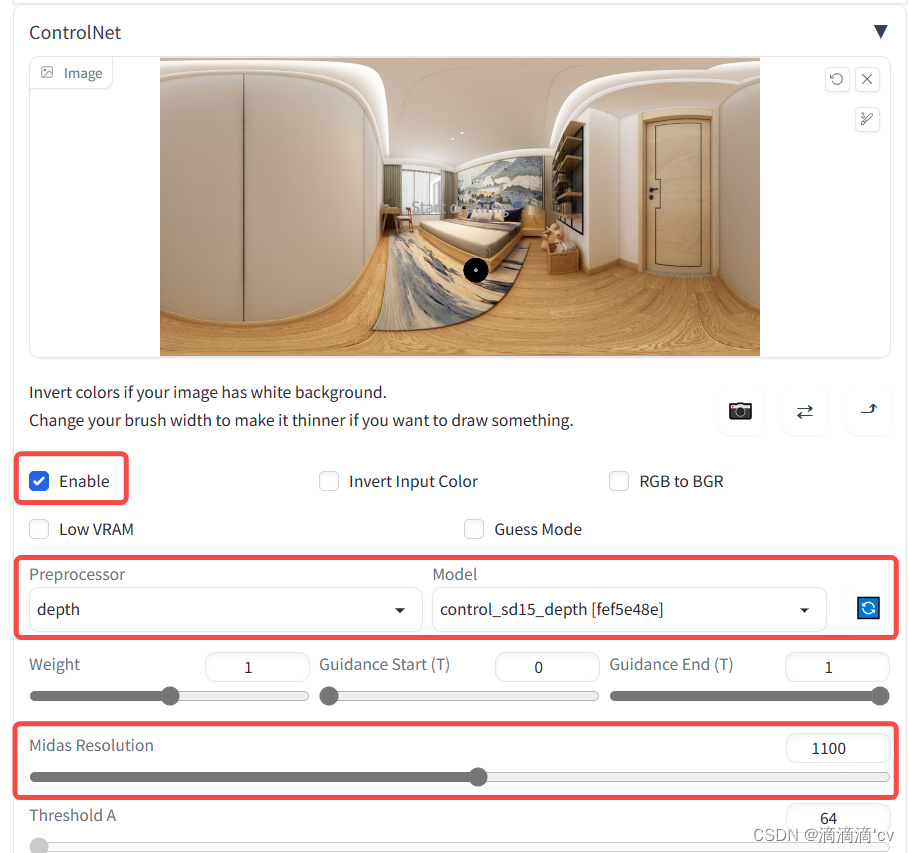Click the curved up arrow icon
The image size is (909, 853).
click(868, 411)
